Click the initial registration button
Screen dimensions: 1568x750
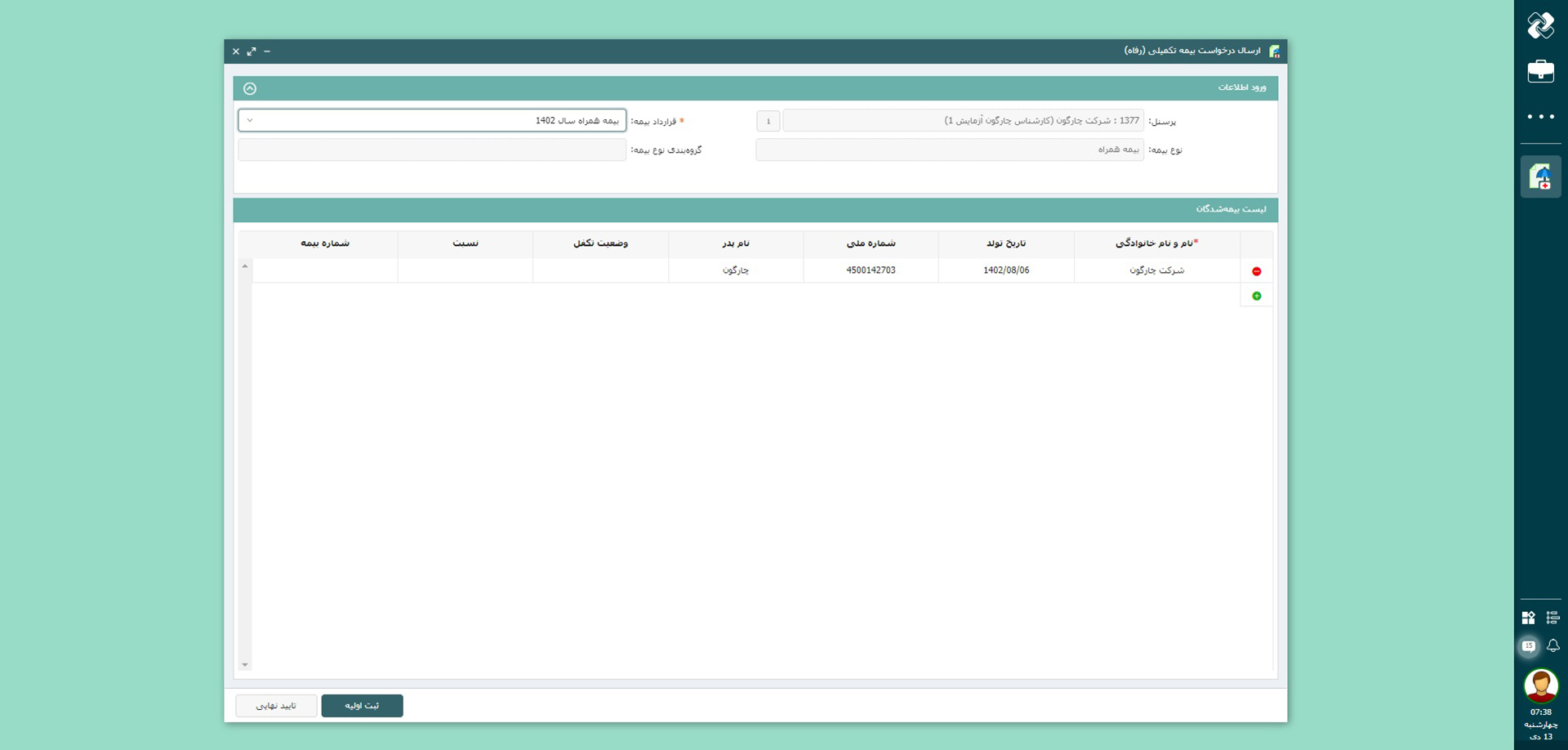362,706
